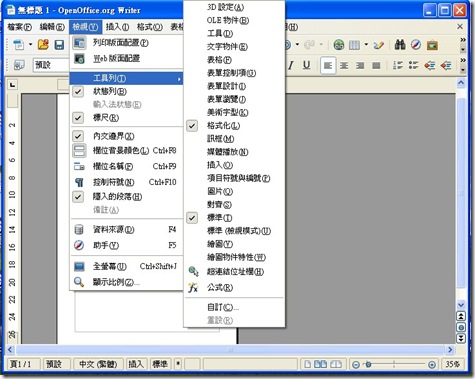Select two-page view layout icon in status bar

(x=321, y=364)
